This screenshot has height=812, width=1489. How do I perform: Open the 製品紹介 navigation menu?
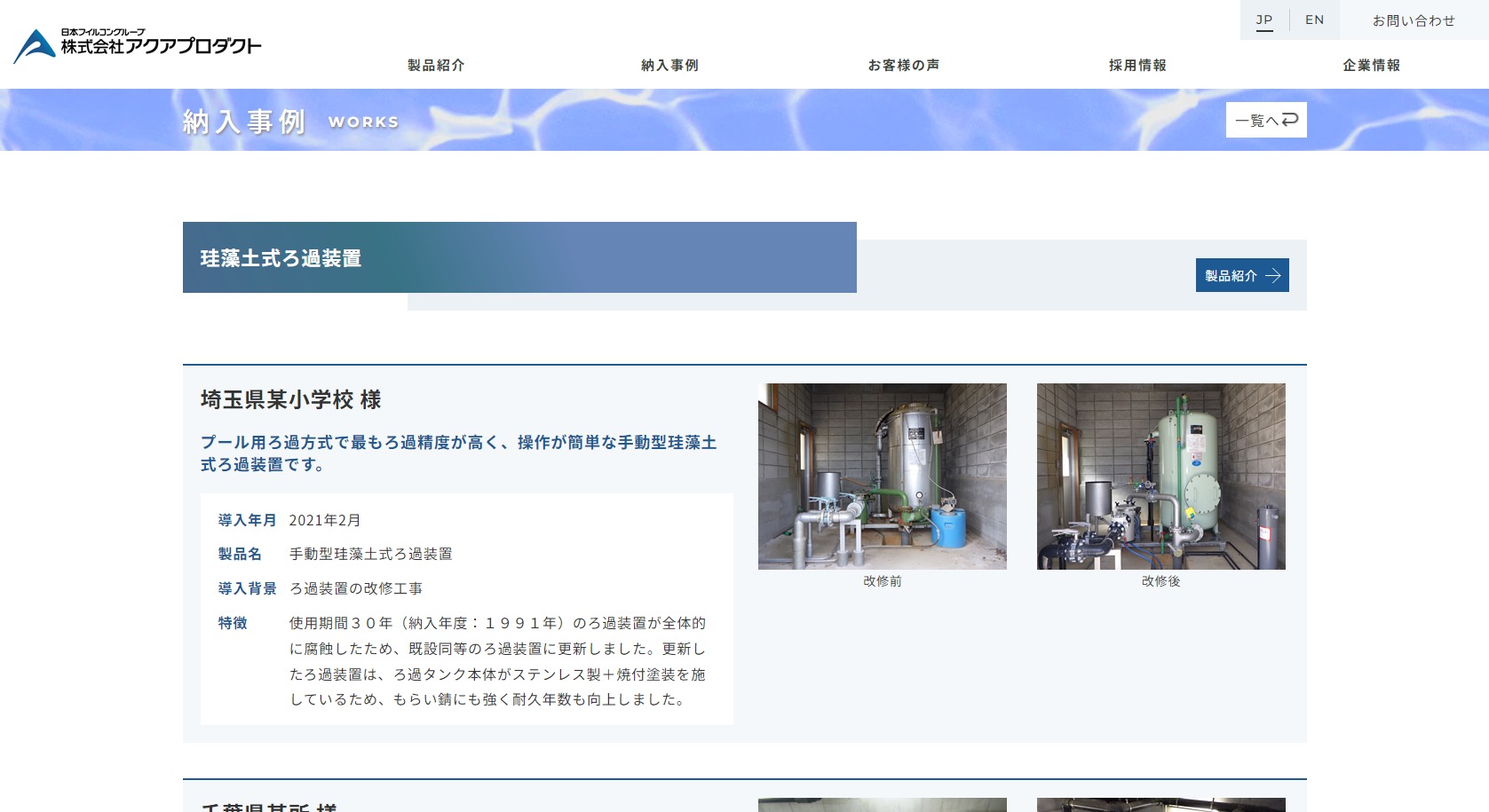click(436, 66)
